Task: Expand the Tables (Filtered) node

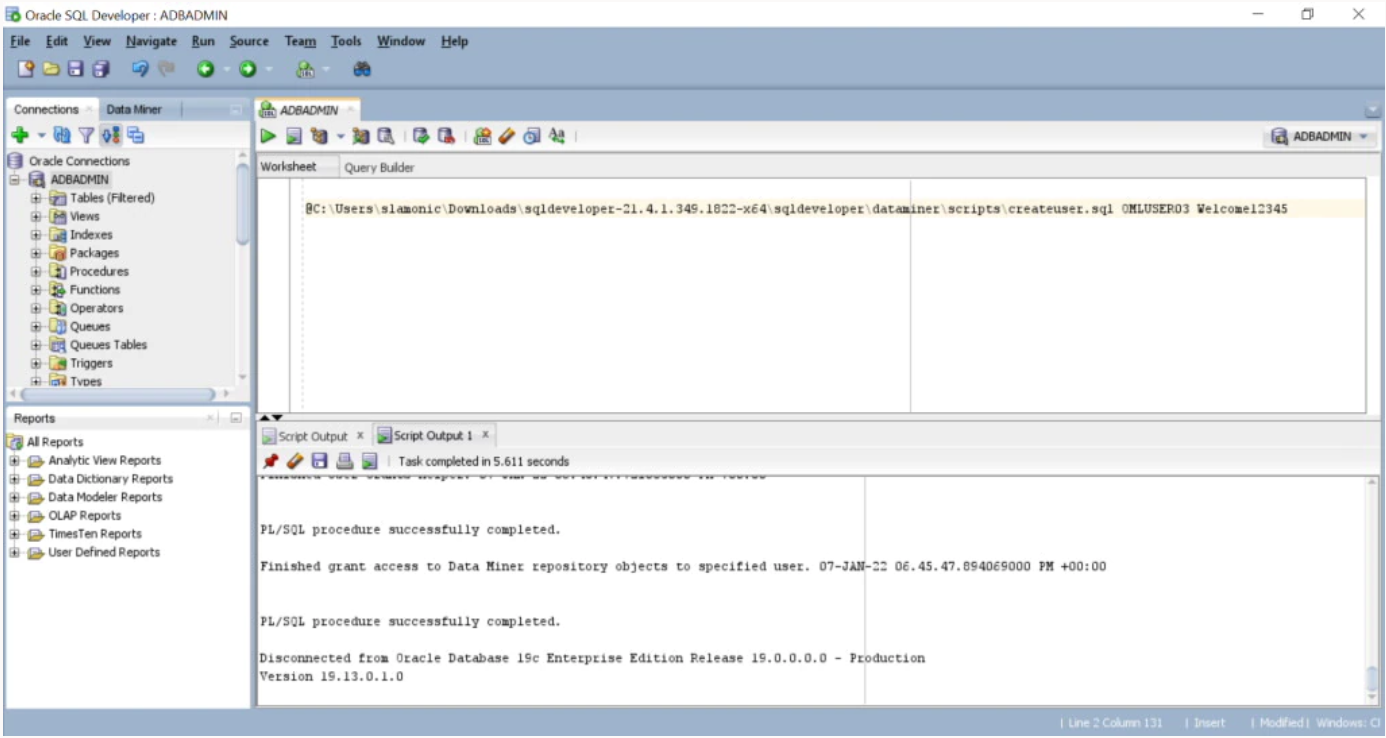Action: pos(36,198)
